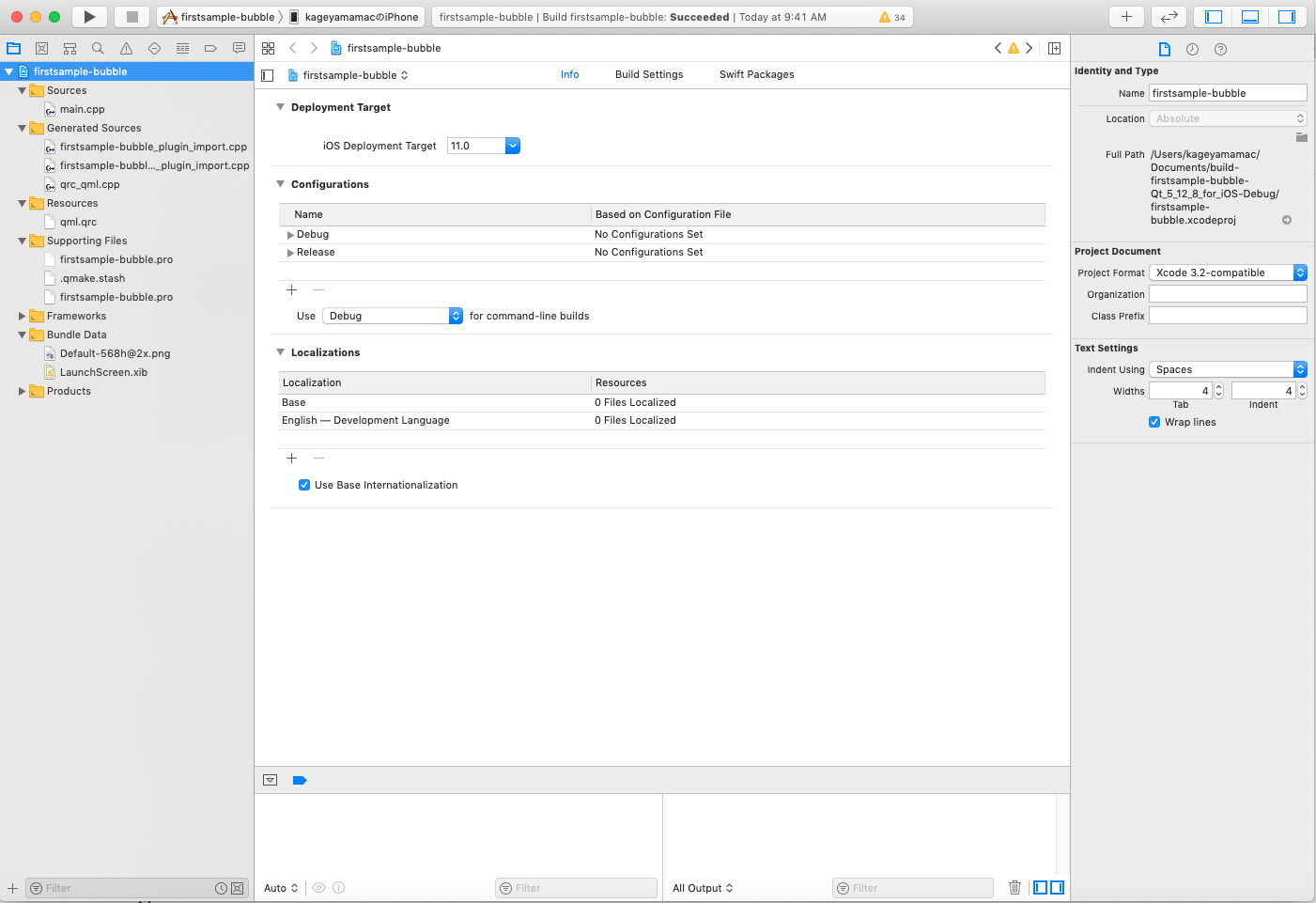
Task: Switch to the Build Settings tab
Action: (x=649, y=74)
